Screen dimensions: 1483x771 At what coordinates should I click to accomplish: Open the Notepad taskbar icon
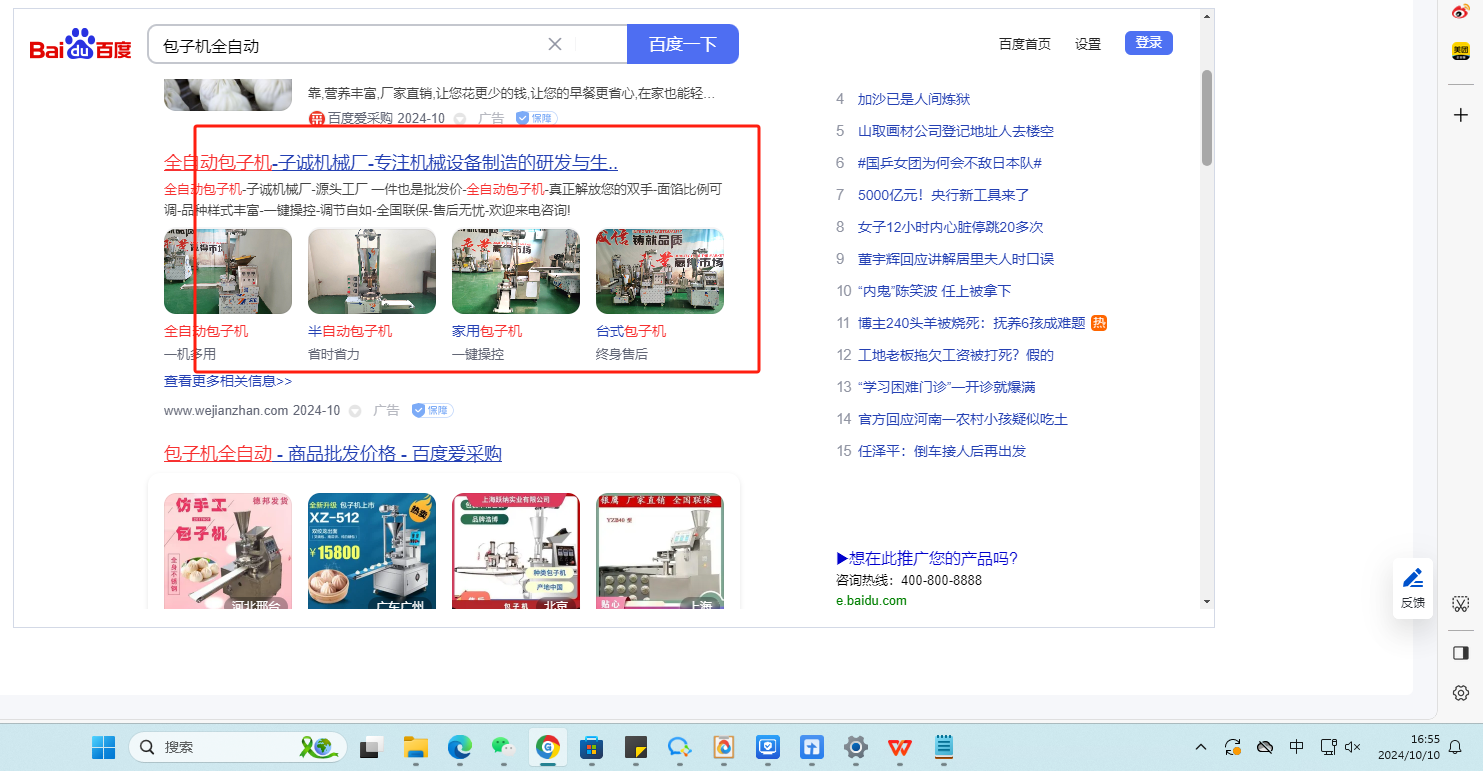point(943,747)
